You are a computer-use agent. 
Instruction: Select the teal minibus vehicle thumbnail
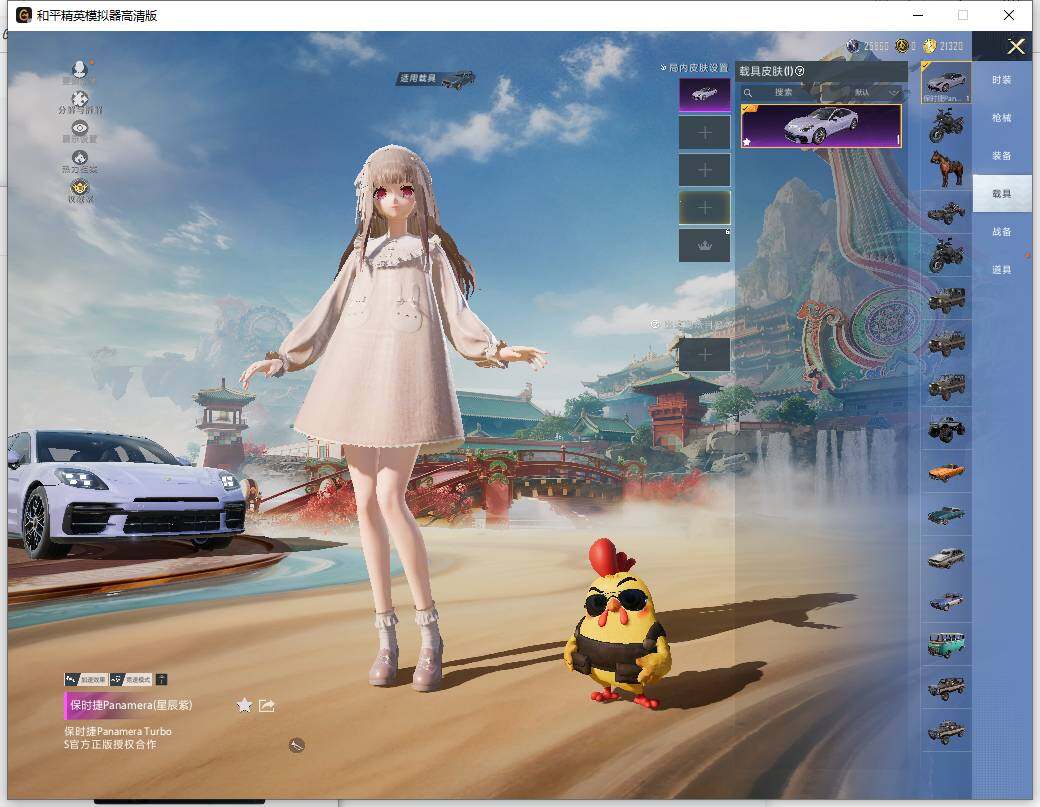tap(945, 644)
